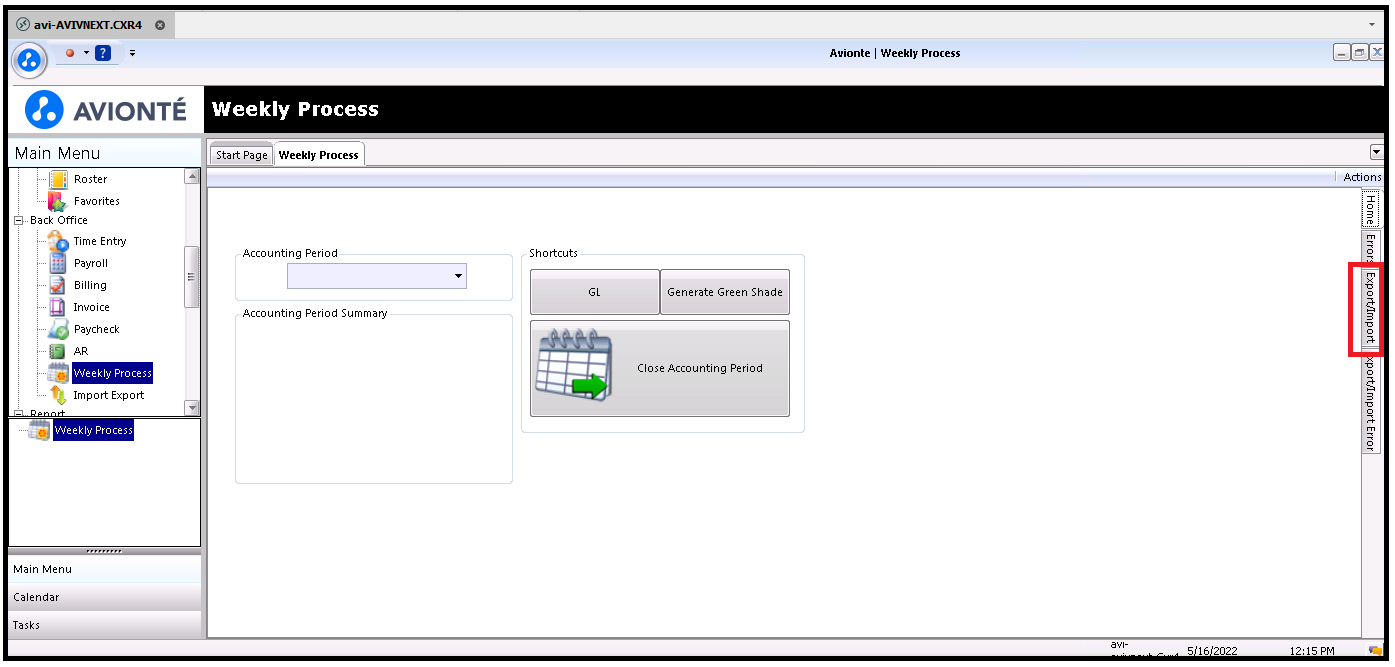
Task: Open the Error vertical side tab
Action: 1371,247
